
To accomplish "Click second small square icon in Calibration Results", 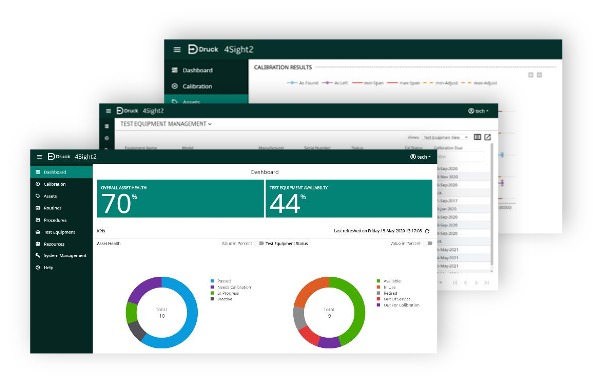I will point(539,75).
